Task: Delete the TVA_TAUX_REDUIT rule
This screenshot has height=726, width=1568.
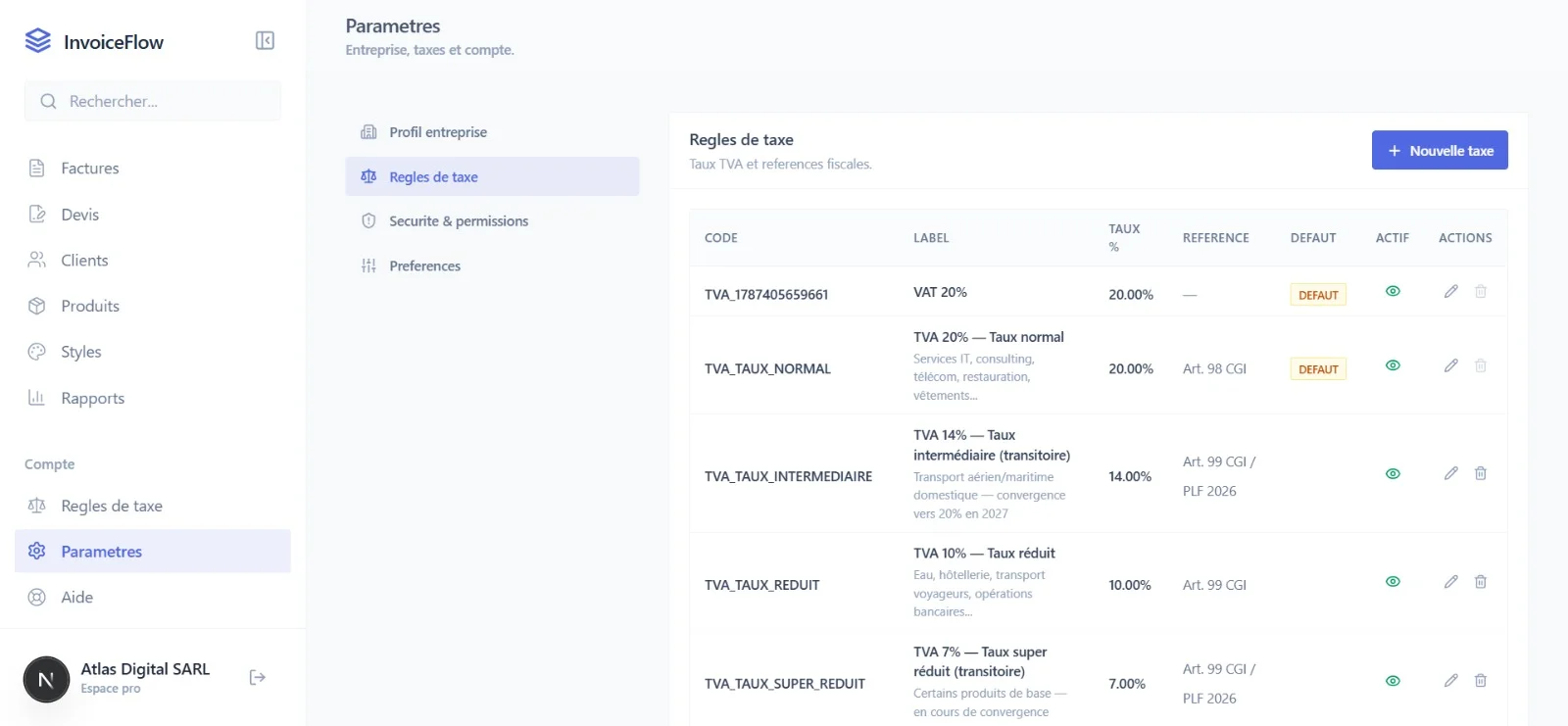Action: (x=1481, y=582)
